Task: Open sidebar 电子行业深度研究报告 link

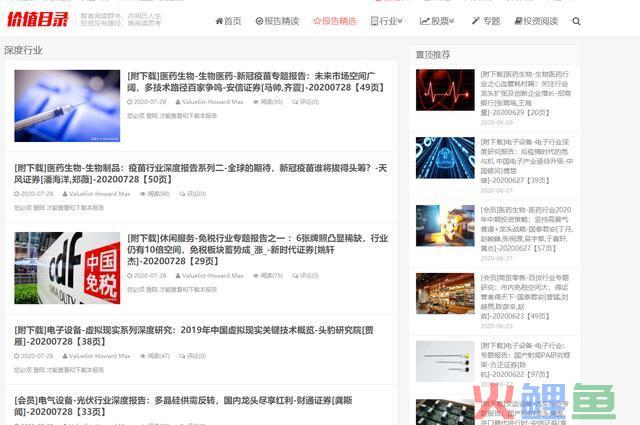Action: pos(527,161)
